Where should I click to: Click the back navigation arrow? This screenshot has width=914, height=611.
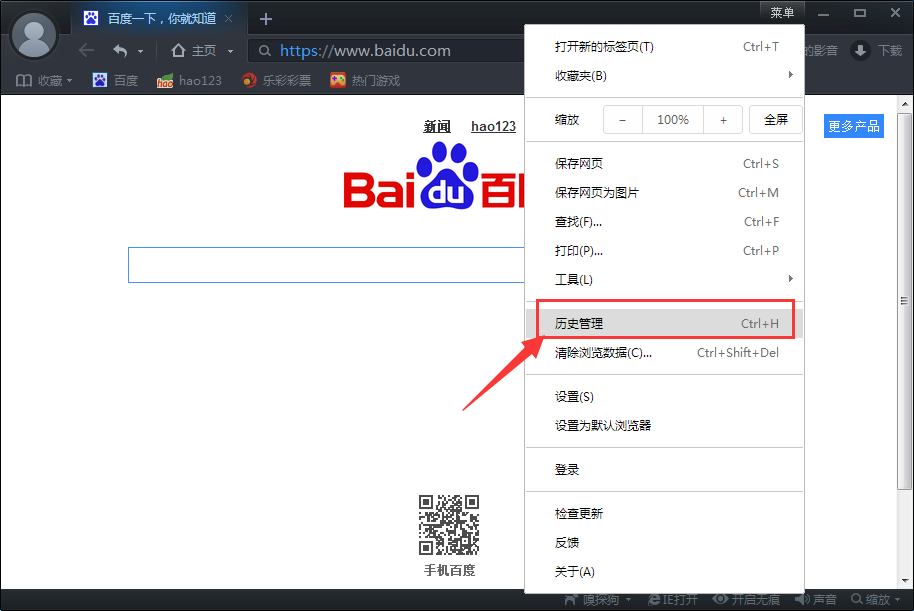tap(86, 51)
